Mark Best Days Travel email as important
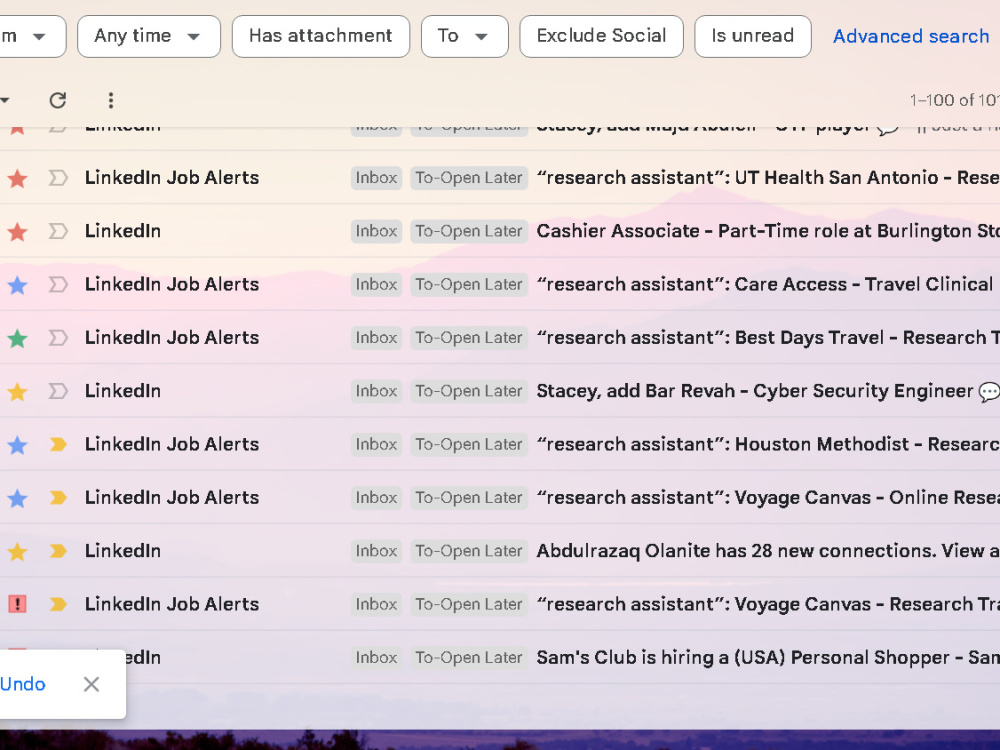This screenshot has width=1000, height=750. [x=58, y=337]
